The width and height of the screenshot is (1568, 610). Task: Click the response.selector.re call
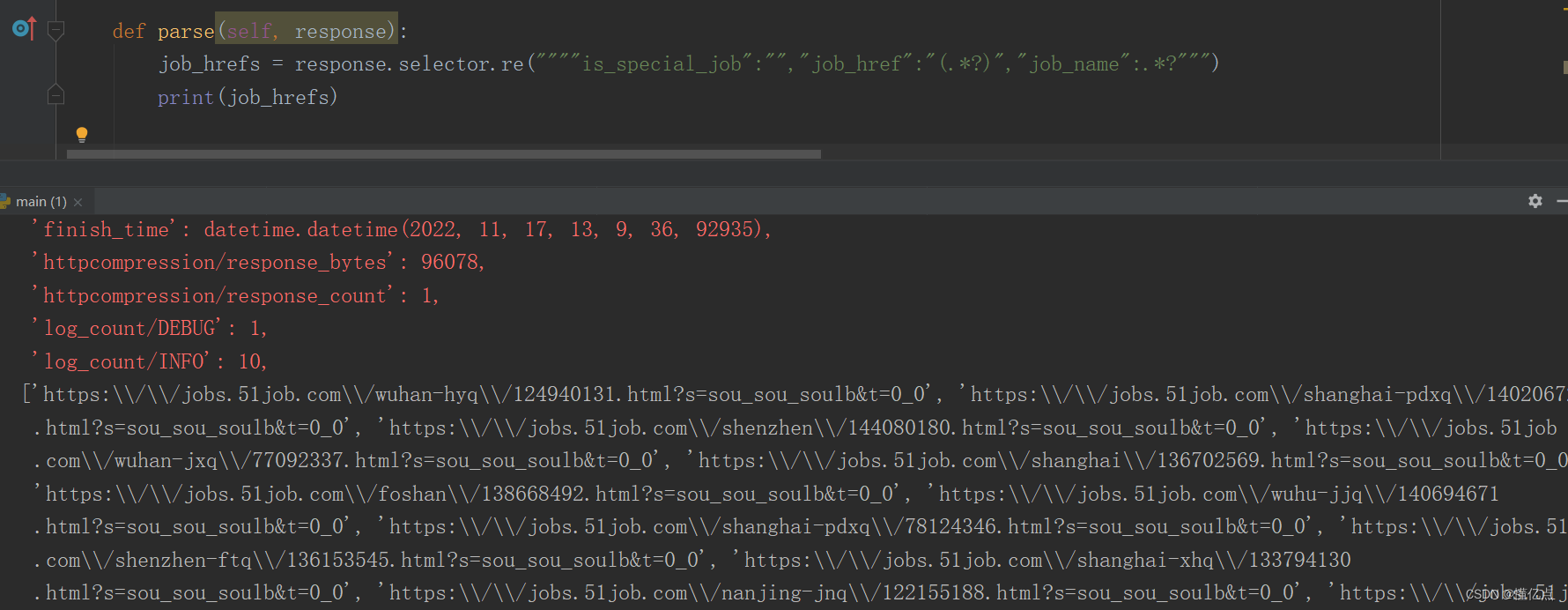409,64
